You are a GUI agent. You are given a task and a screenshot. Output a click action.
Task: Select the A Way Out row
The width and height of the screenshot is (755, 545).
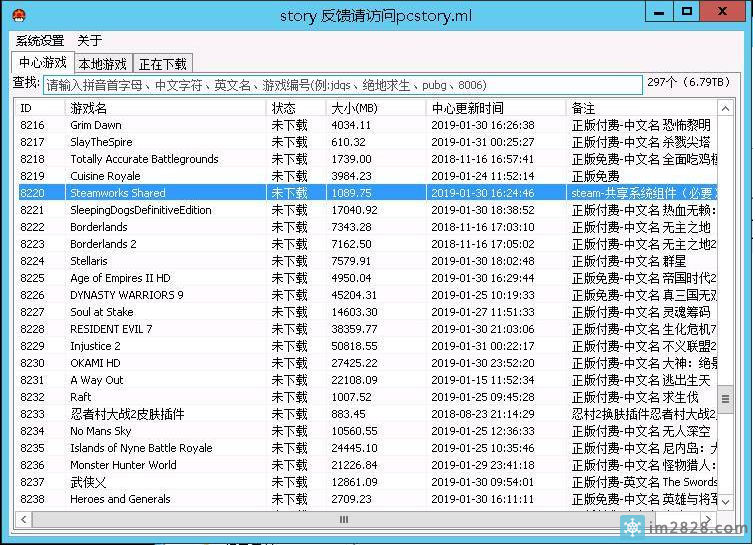point(367,380)
